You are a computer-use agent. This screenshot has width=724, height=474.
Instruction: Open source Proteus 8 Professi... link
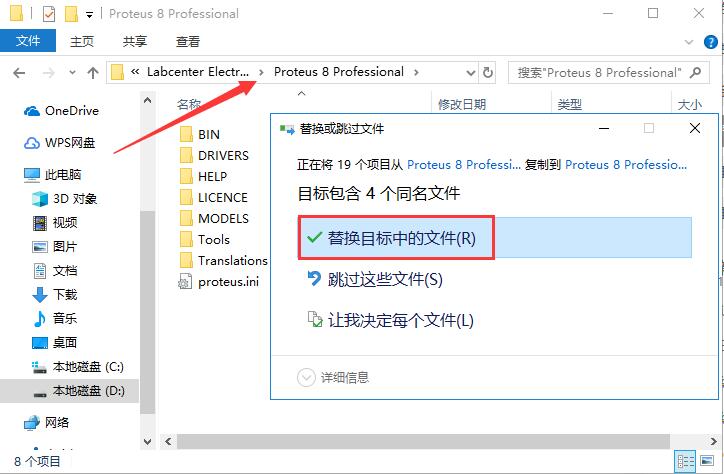click(x=464, y=165)
